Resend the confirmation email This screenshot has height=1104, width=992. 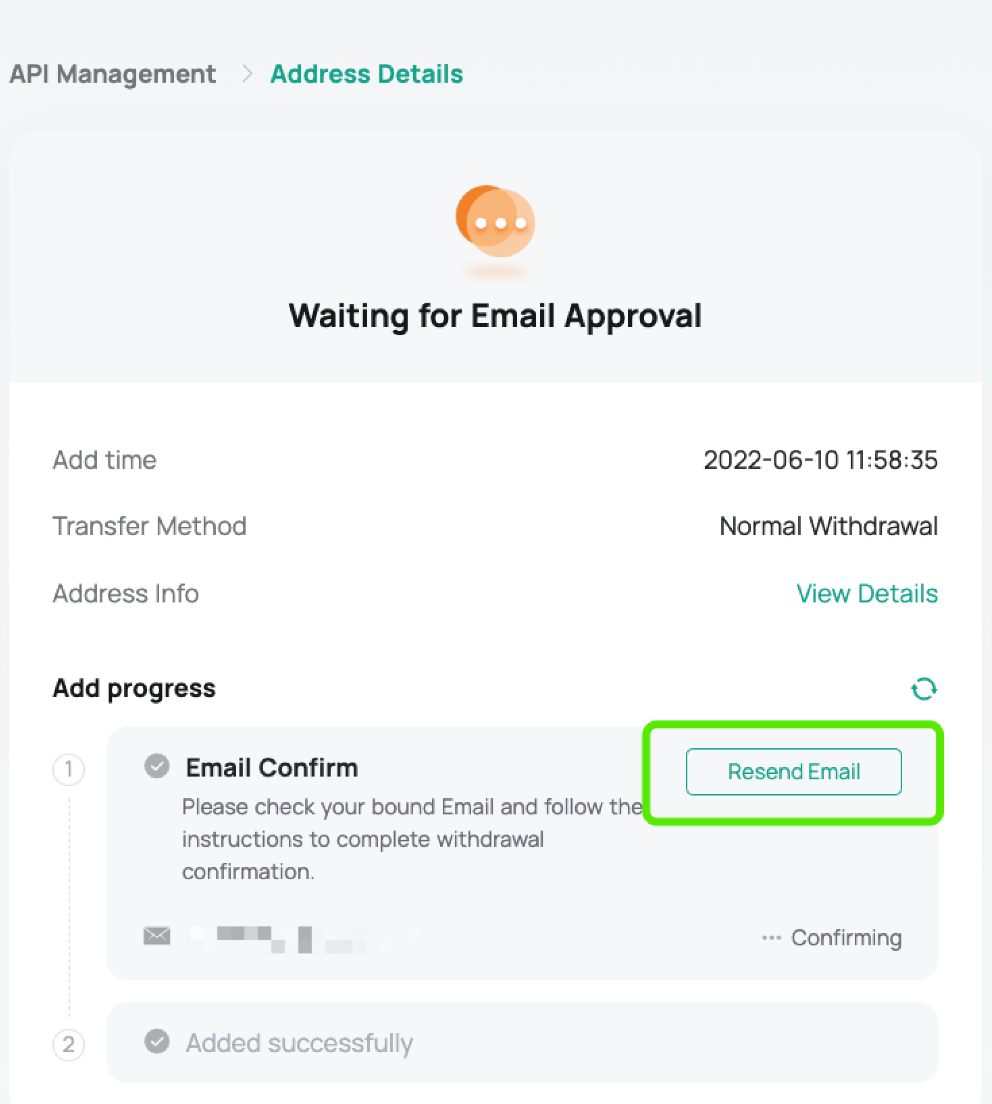[793, 772]
